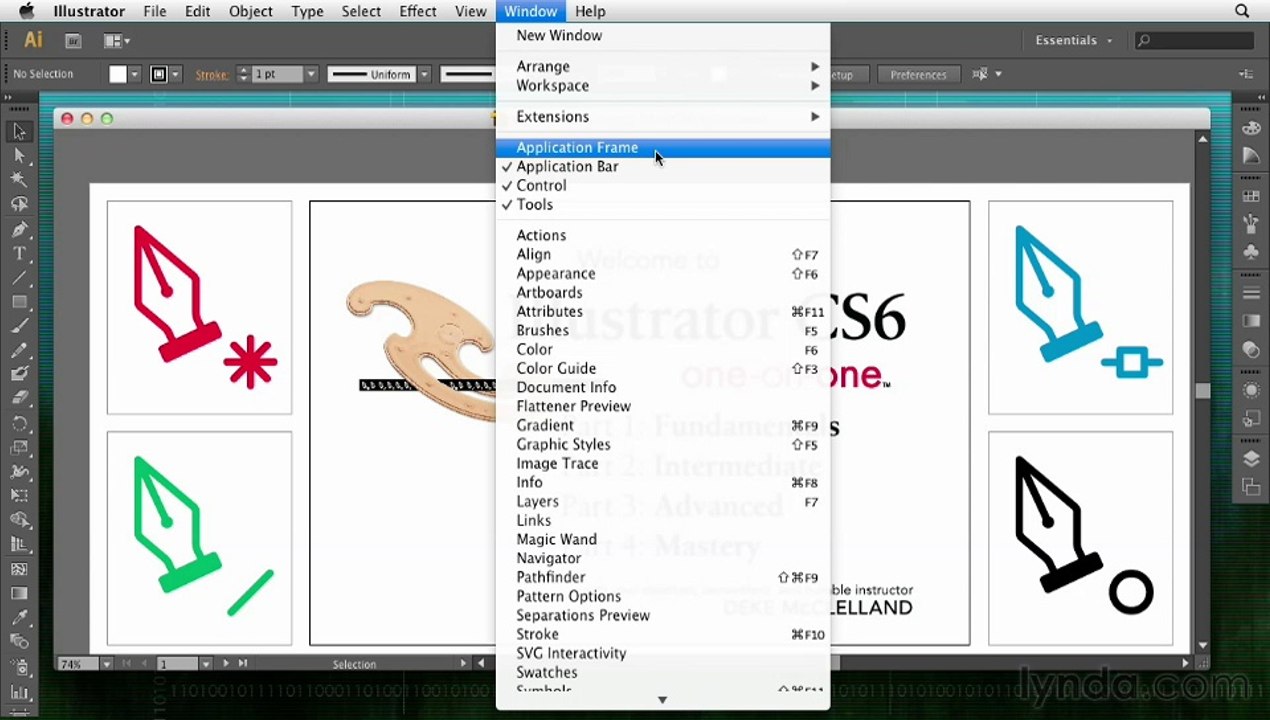Select the Rectangle tool
Image resolution: width=1270 pixels, height=720 pixels.
[x=19, y=301]
